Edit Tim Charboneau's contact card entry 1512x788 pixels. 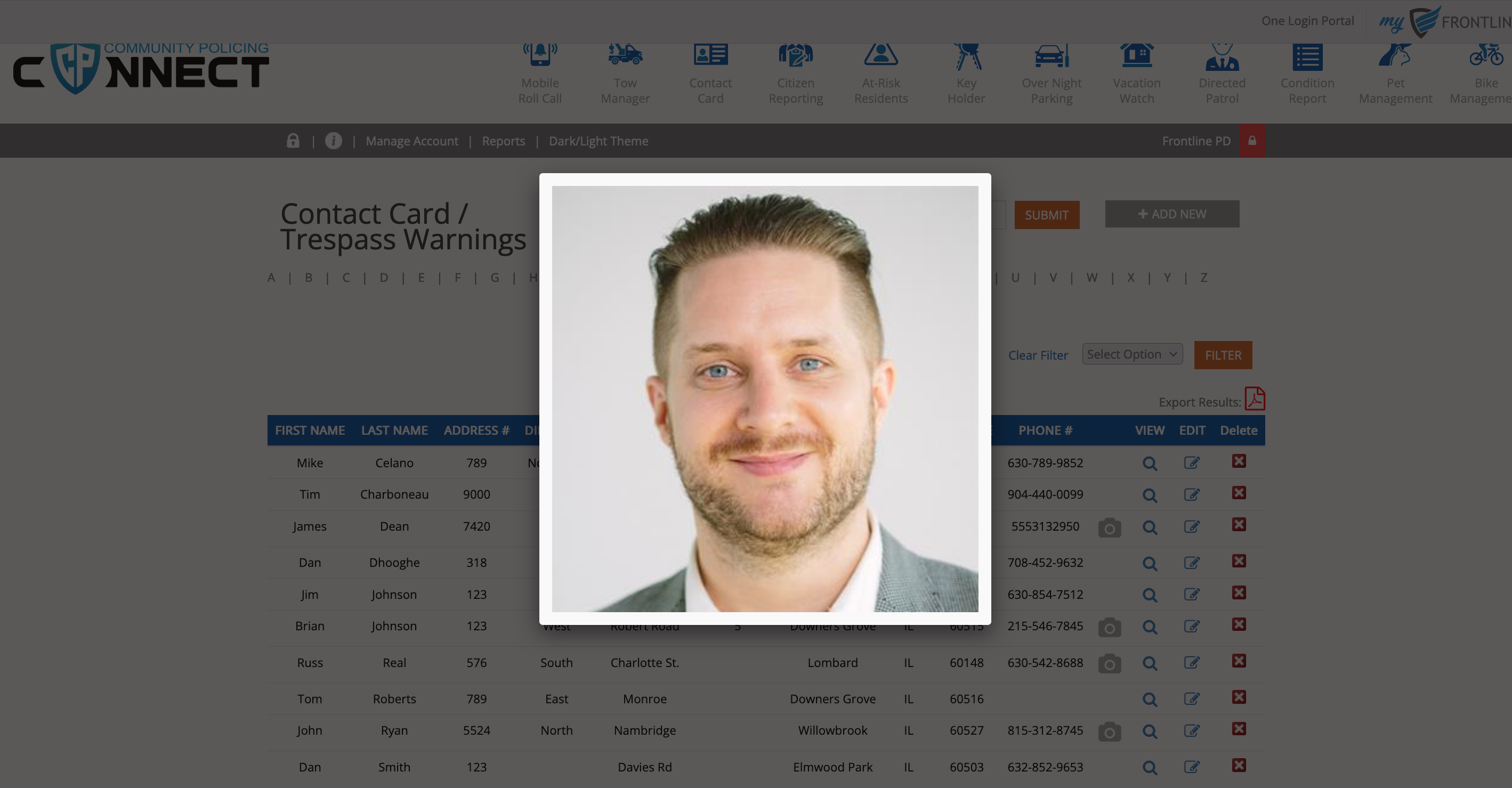click(x=1192, y=494)
